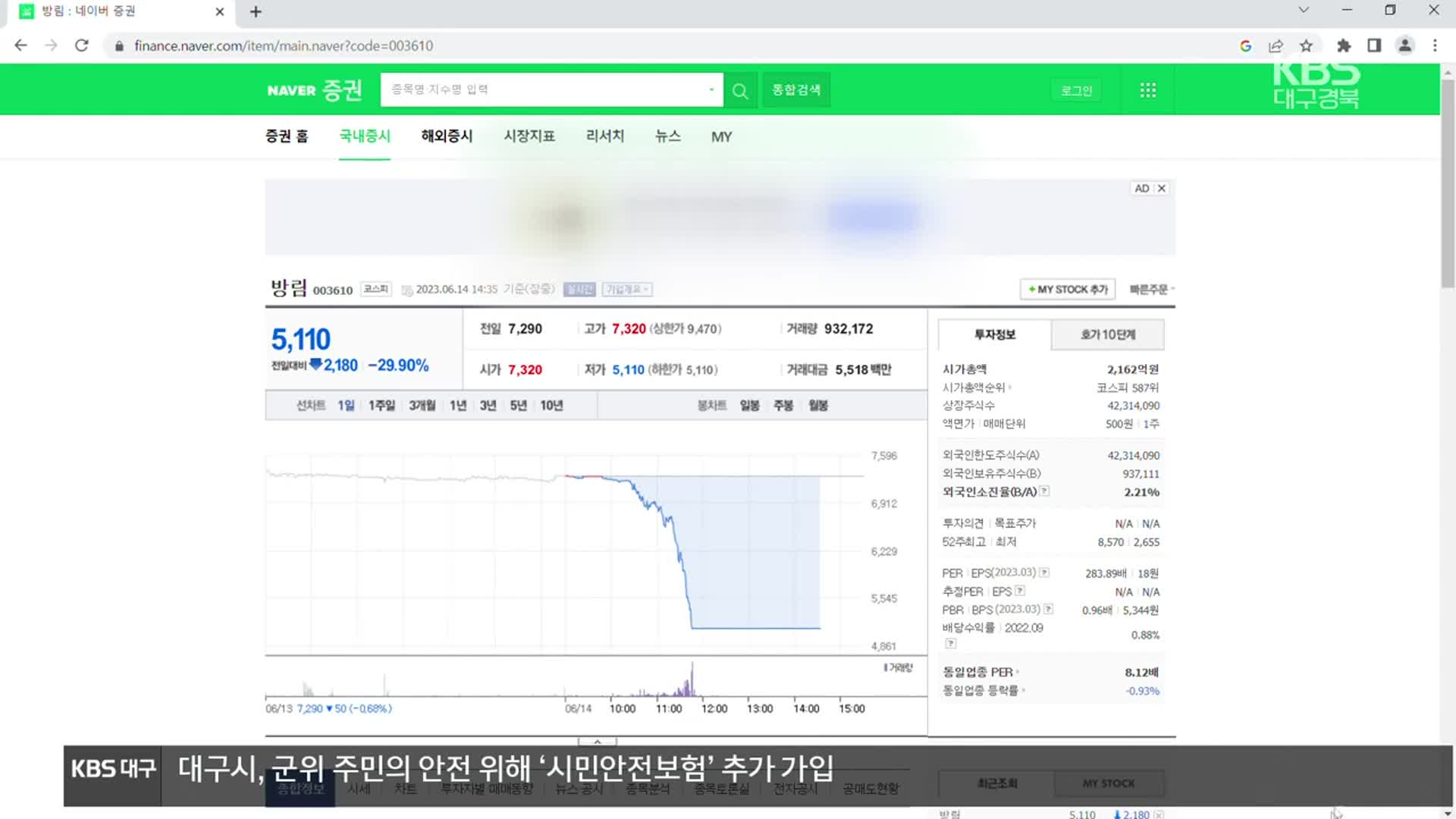Open the tab search chevron in the title bar

pos(1304,10)
